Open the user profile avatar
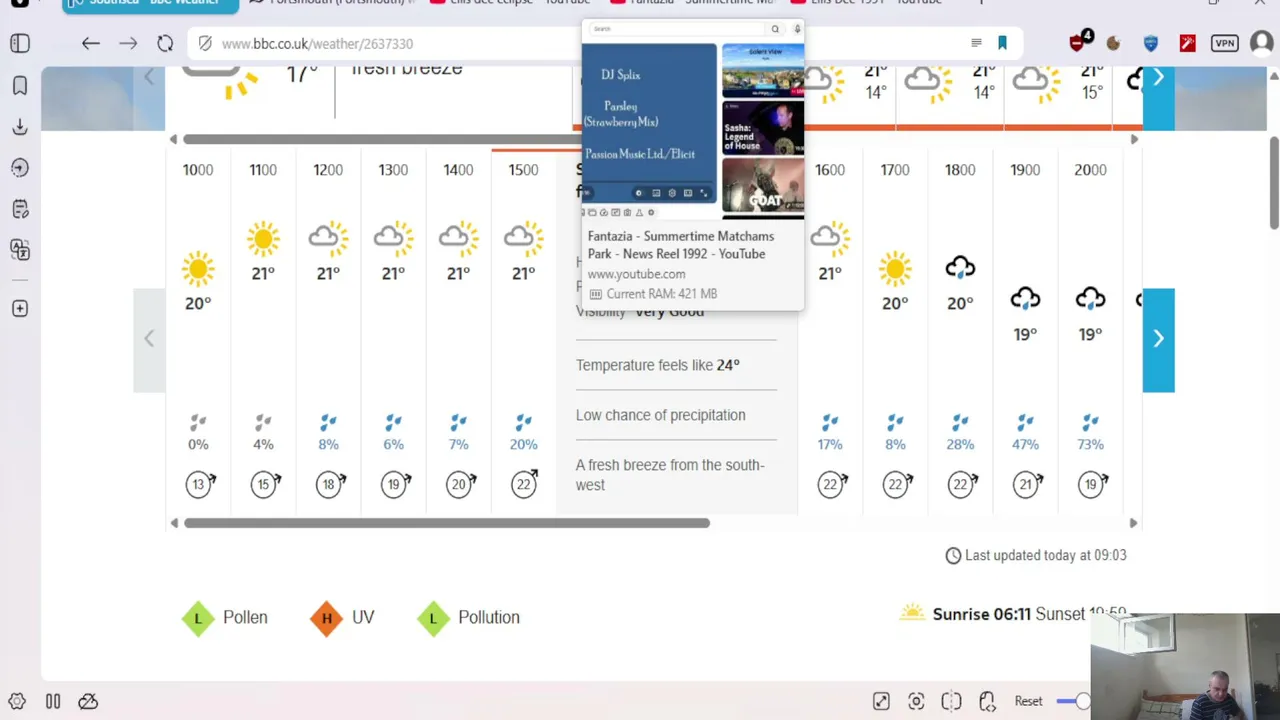The width and height of the screenshot is (1280, 720). click(x=1261, y=42)
